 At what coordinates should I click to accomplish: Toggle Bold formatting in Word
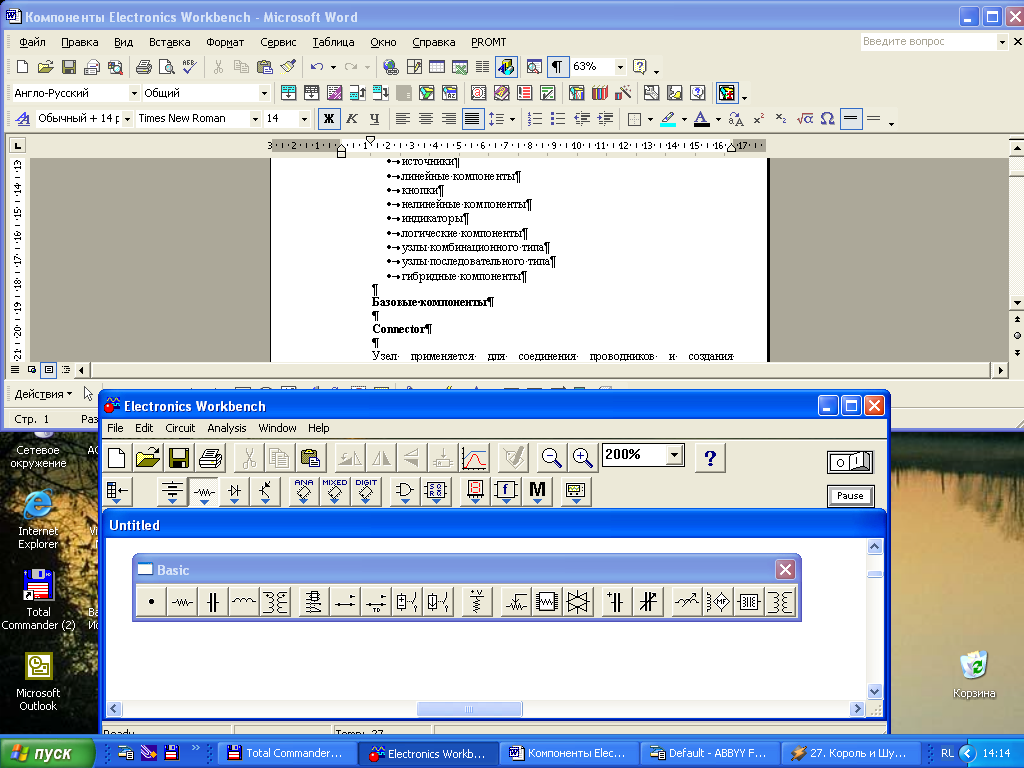coord(328,118)
